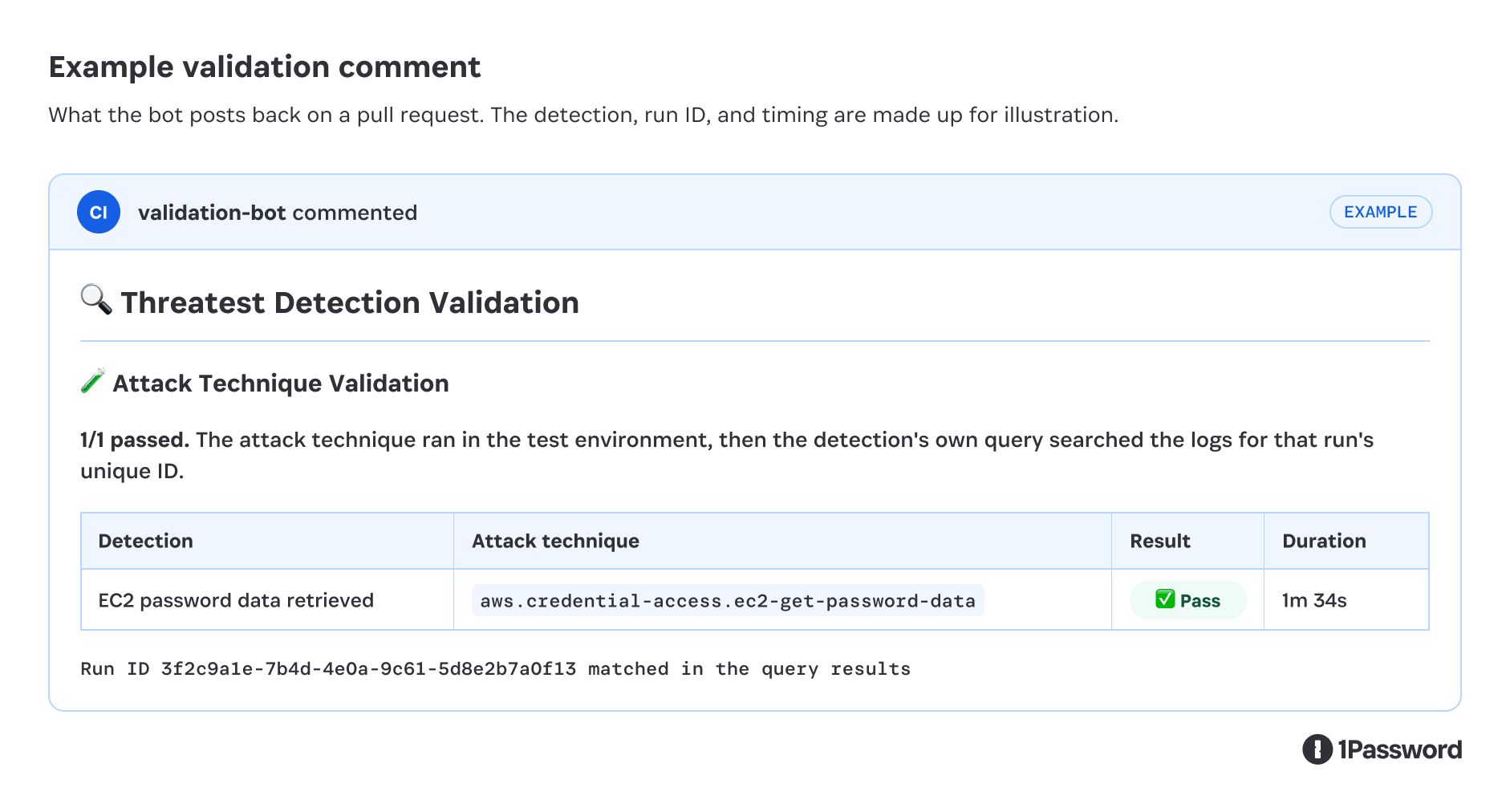1510x812 pixels.
Task: Click the blue CI avatar icon
Action: click(99, 212)
